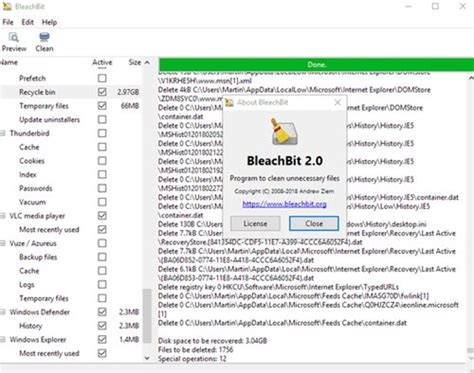This screenshot has height=373, width=474.
Task: Select the Windows Defender History row
Action: 71,326
